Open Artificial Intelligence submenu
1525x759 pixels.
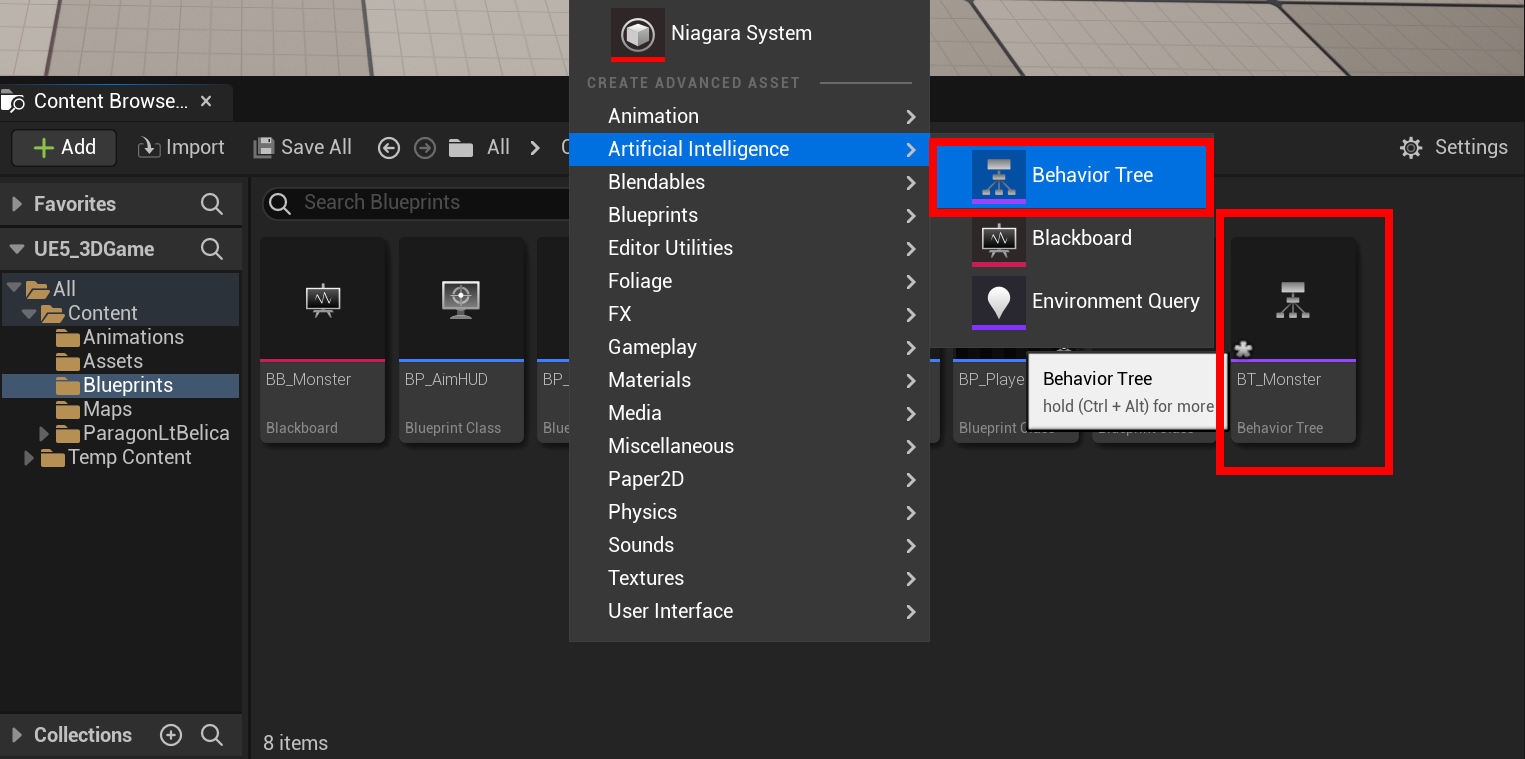click(x=749, y=149)
